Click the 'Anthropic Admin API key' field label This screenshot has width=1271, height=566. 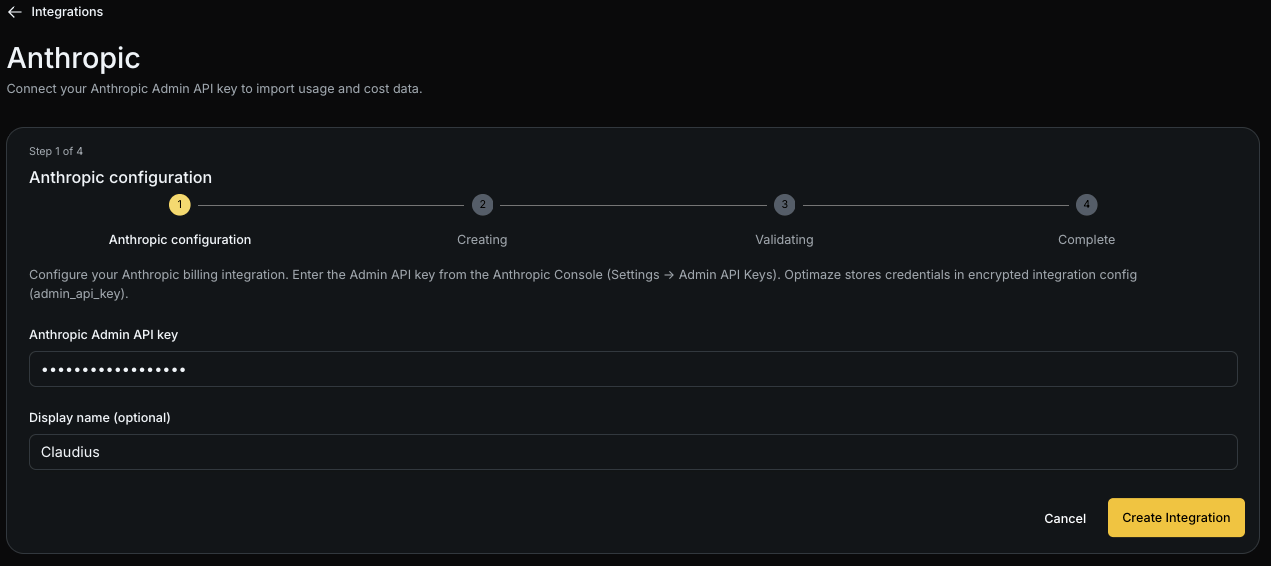104,335
